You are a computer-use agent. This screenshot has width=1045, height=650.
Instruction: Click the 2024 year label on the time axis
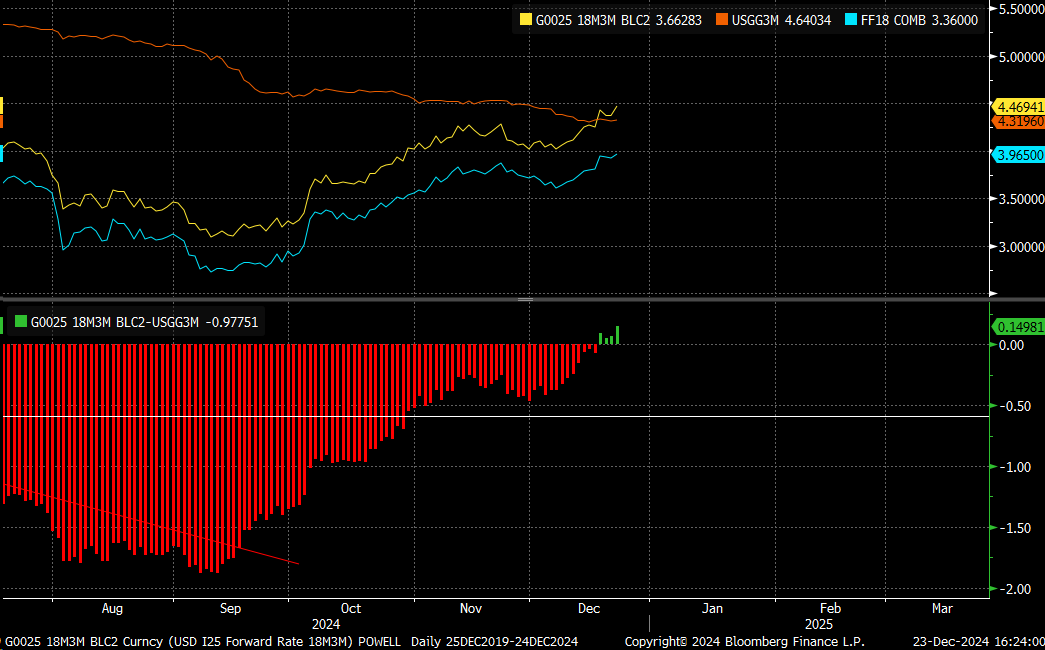pos(326,625)
